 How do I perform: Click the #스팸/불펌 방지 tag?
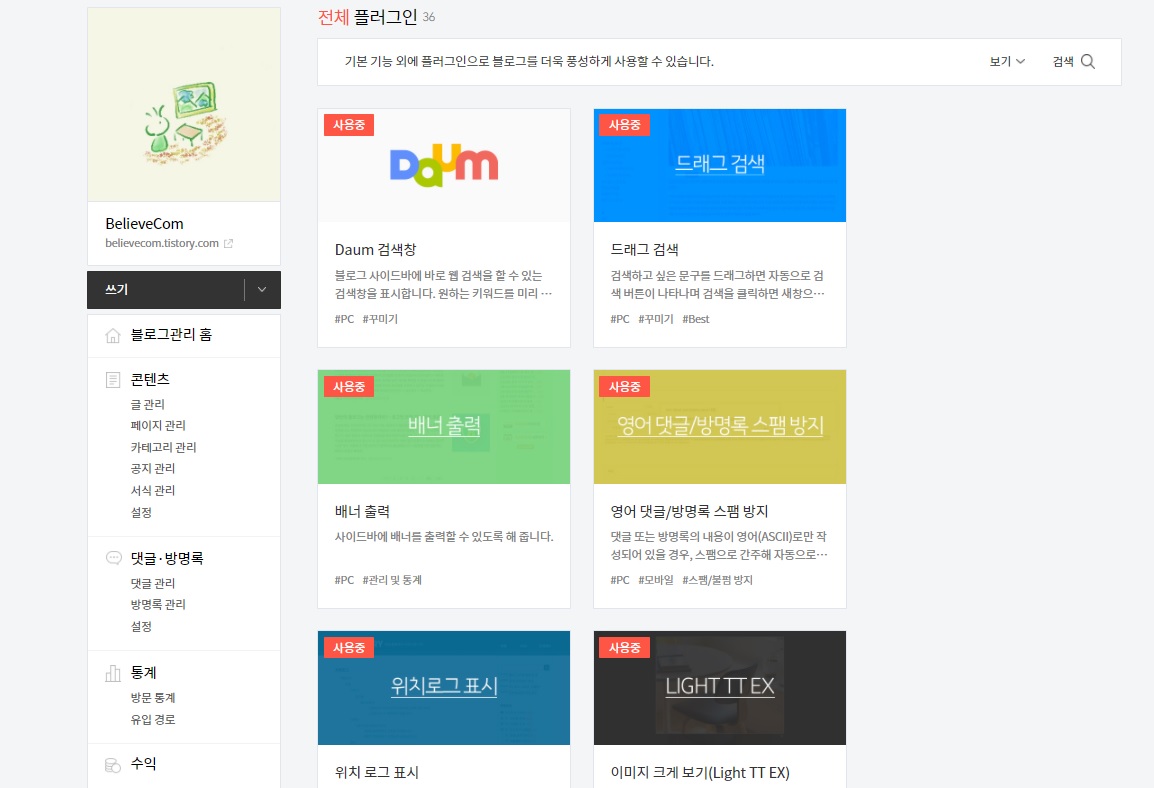point(718,581)
